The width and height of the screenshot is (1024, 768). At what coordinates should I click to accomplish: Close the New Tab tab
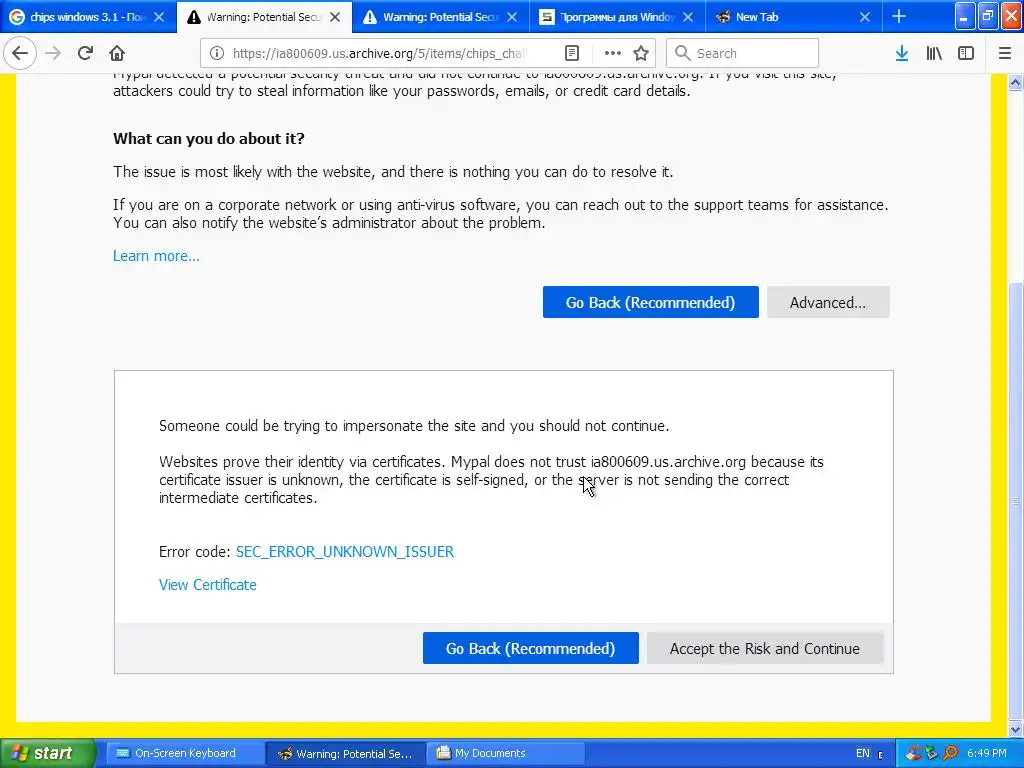tap(865, 17)
